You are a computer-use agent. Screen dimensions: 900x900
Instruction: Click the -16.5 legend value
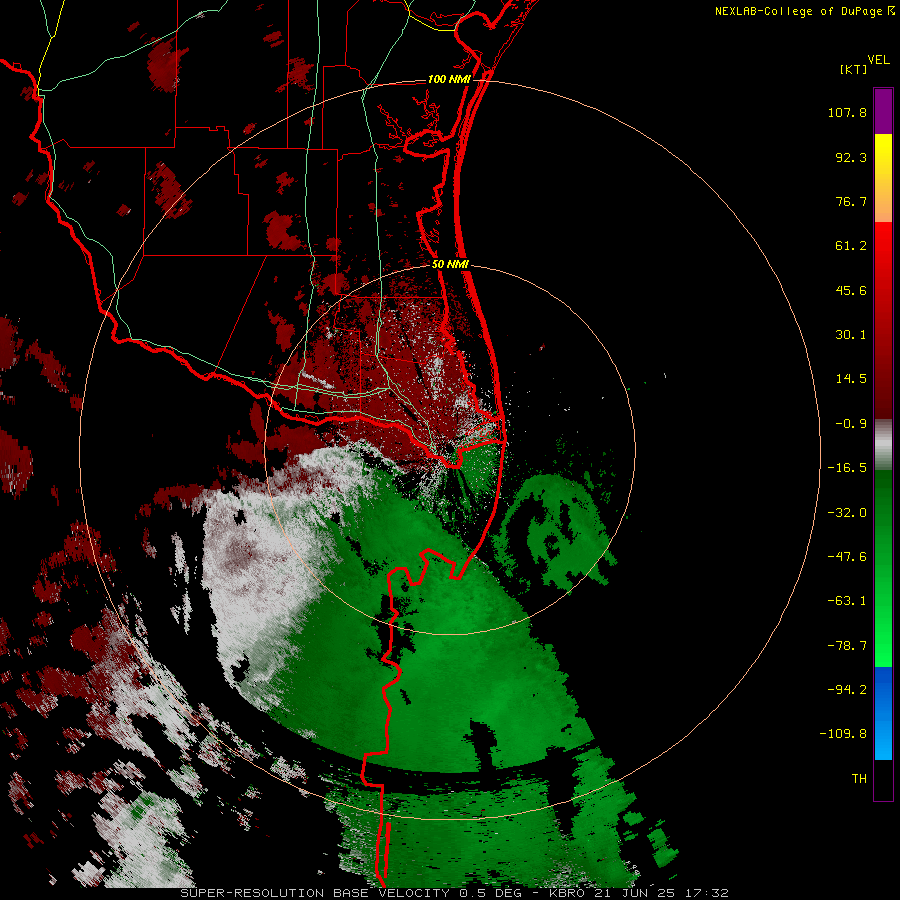click(x=847, y=468)
